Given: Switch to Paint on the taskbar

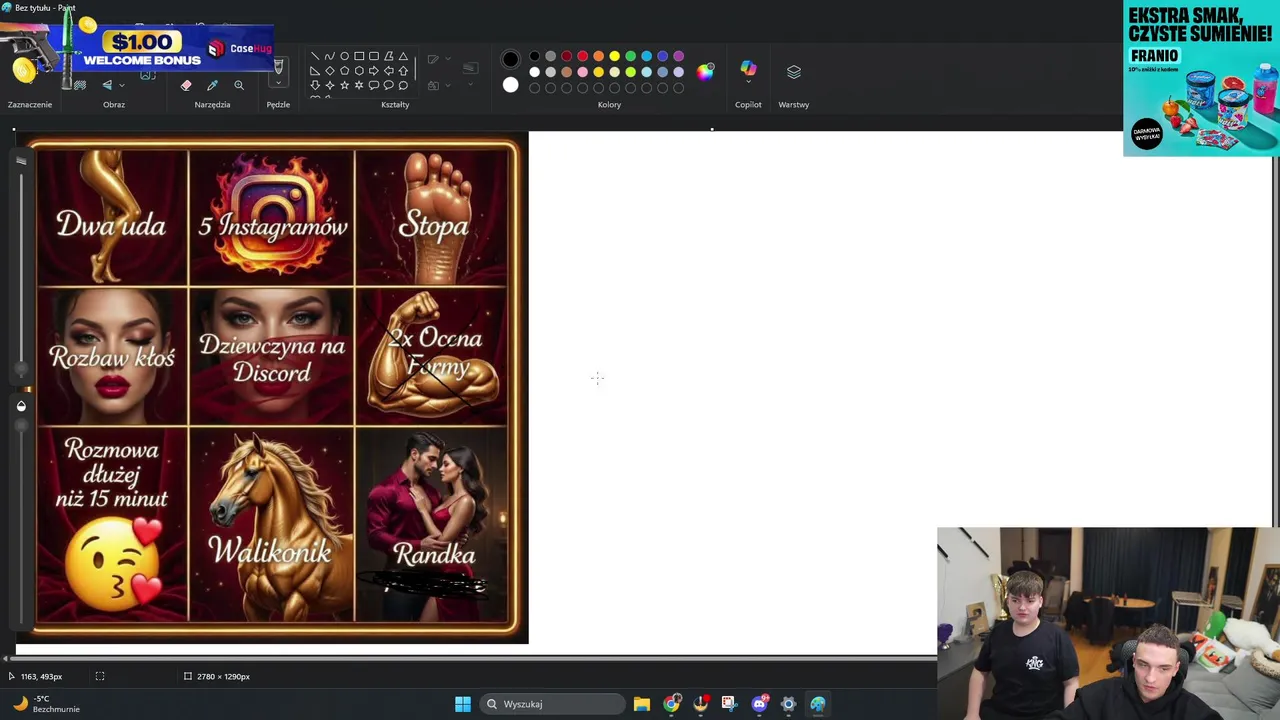Looking at the screenshot, I should point(818,704).
